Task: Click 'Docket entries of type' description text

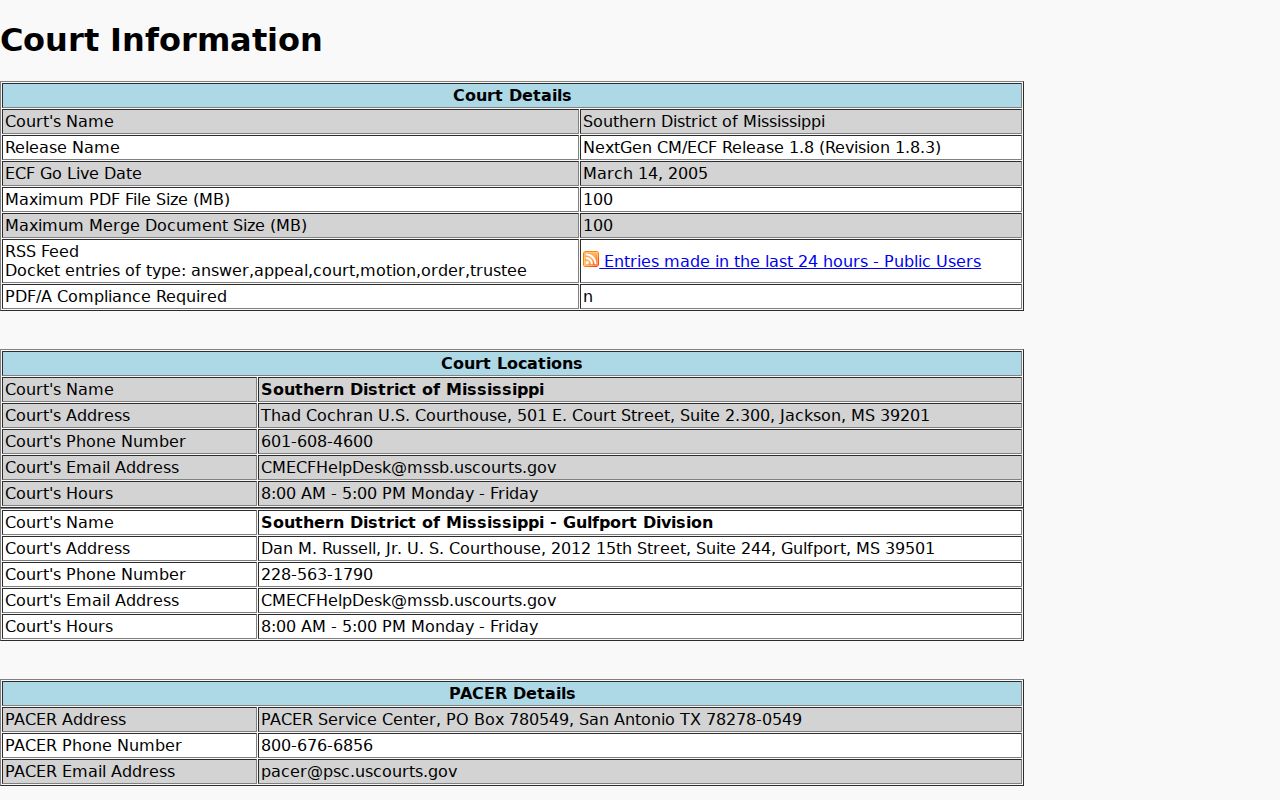Action: (266, 270)
